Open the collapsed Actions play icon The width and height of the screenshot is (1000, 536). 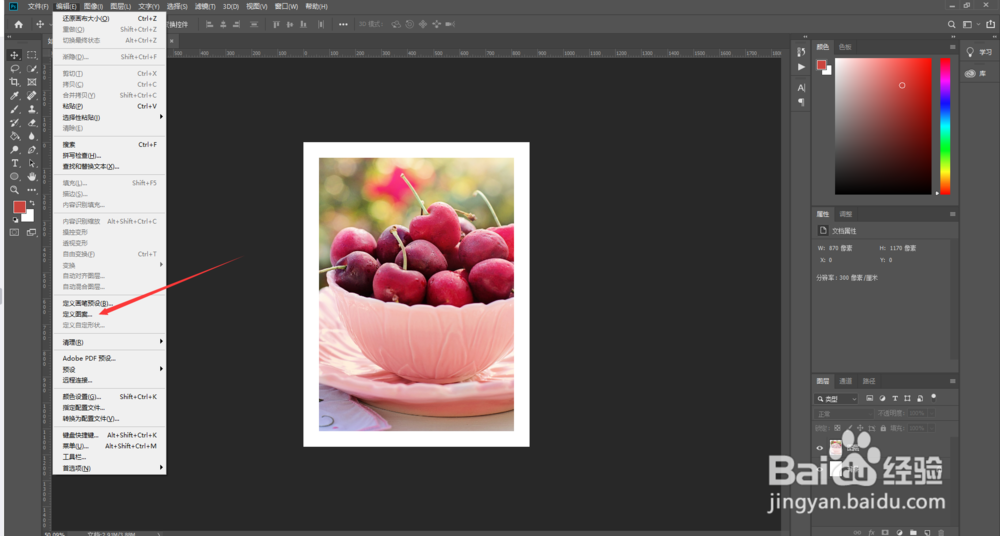click(x=802, y=66)
